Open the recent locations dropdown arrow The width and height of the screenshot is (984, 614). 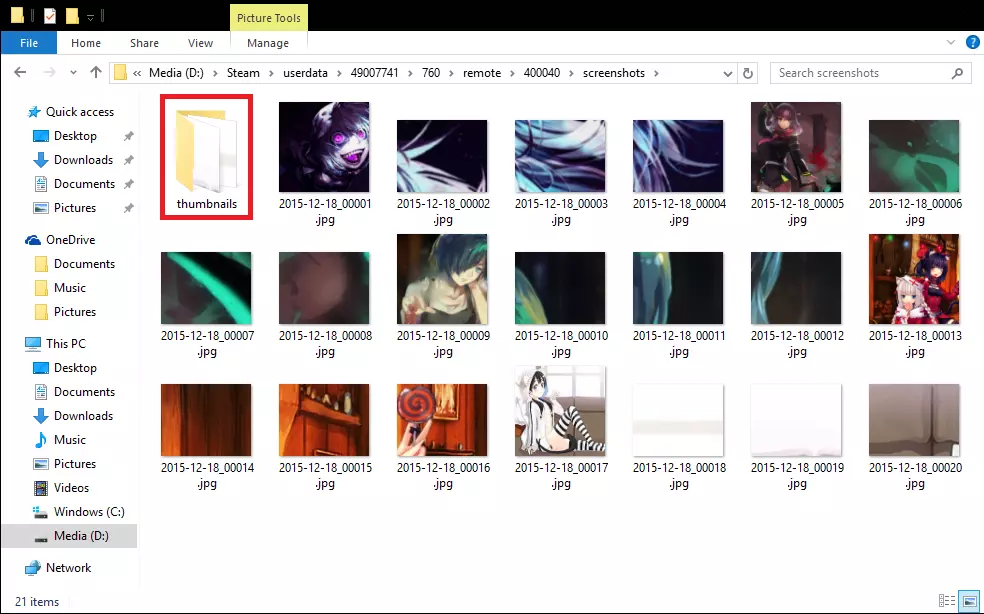[73, 73]
